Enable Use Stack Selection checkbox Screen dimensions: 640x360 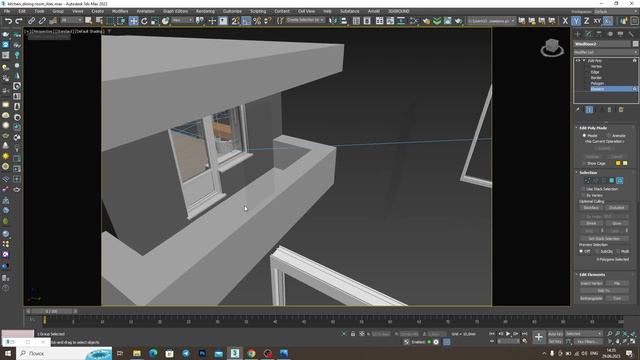click(583, 189)
